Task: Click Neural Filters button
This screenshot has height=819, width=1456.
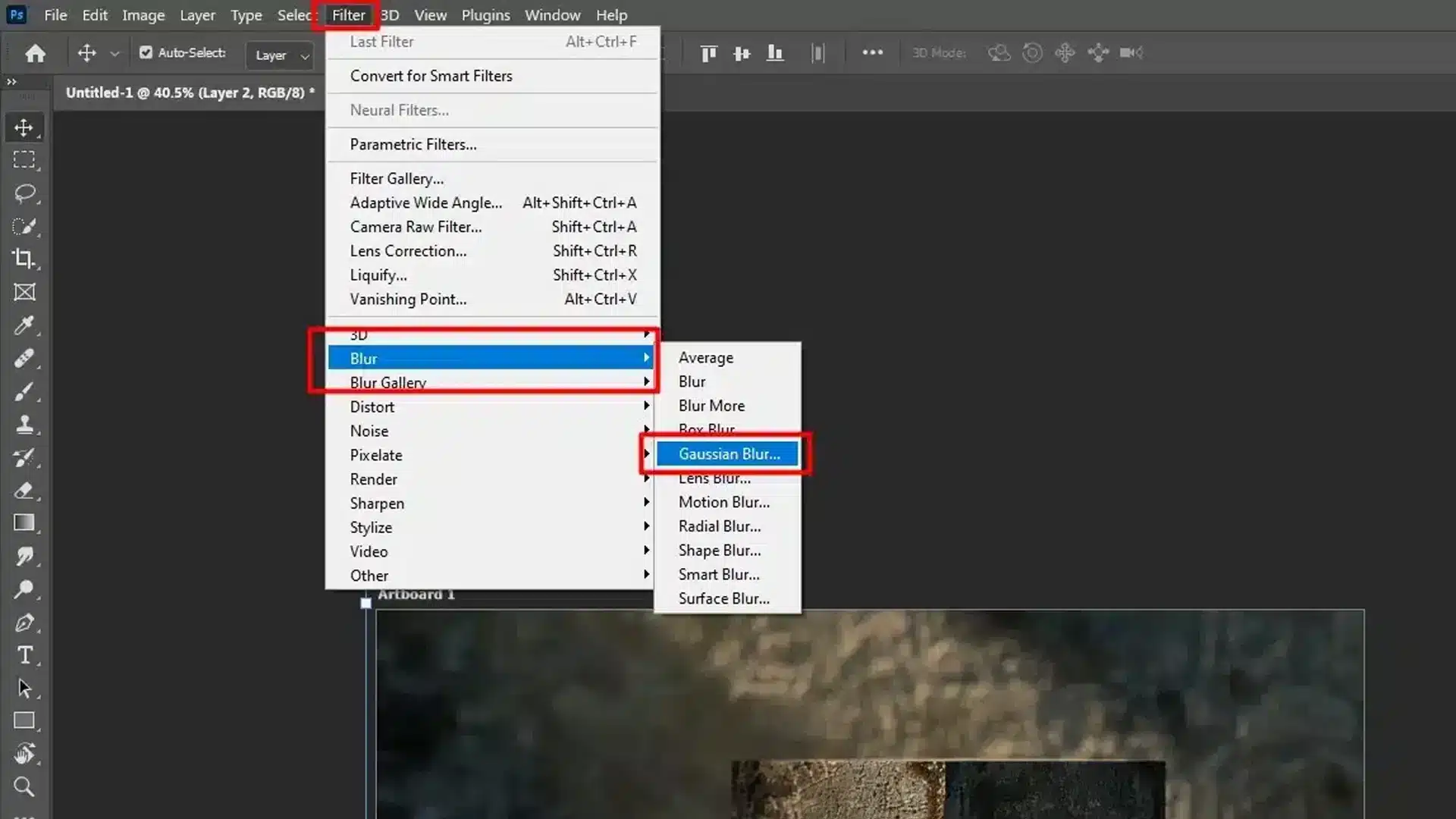Action: point(399,110)
